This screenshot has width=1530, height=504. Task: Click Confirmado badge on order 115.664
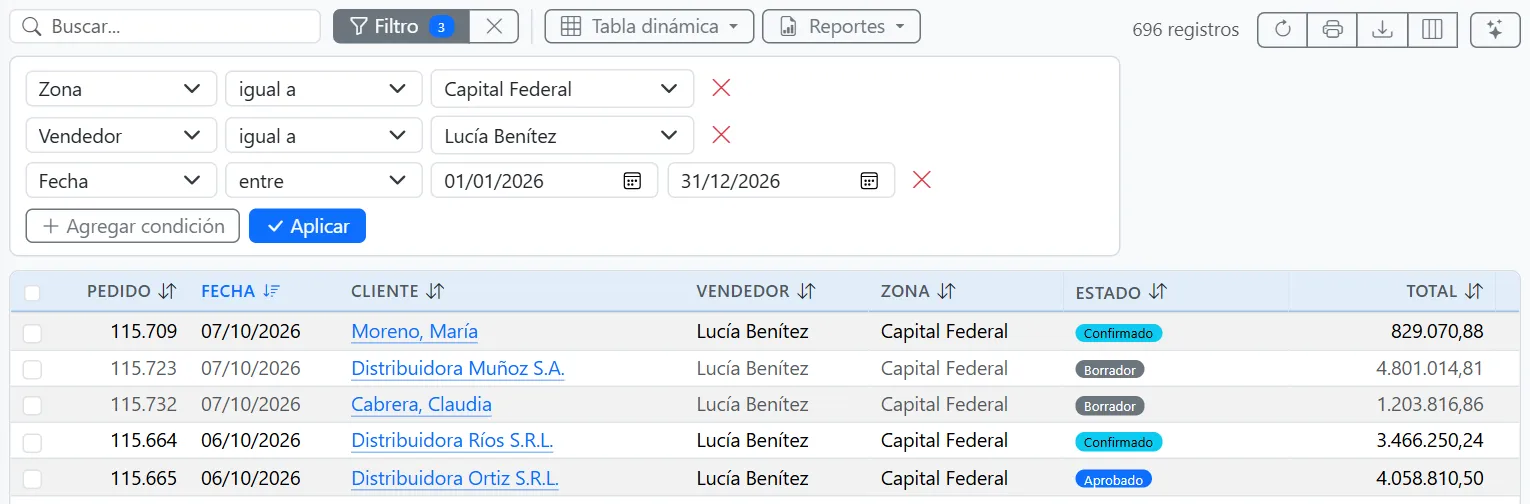1119,442
